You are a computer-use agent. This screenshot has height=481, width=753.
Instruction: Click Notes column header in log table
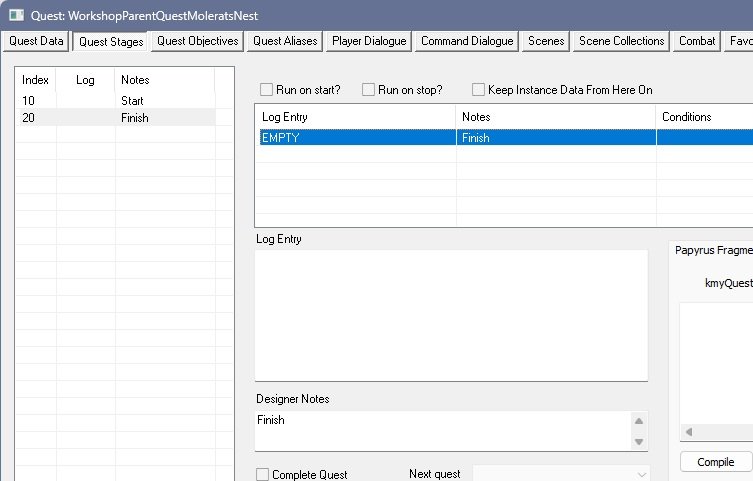click(x=556, y=117)
